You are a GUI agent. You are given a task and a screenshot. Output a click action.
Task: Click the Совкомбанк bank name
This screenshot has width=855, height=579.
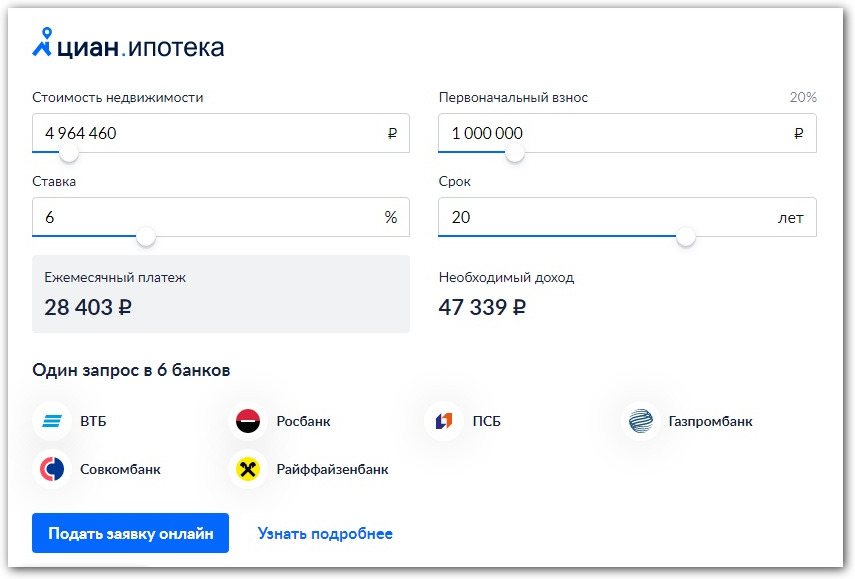(121, 469)
